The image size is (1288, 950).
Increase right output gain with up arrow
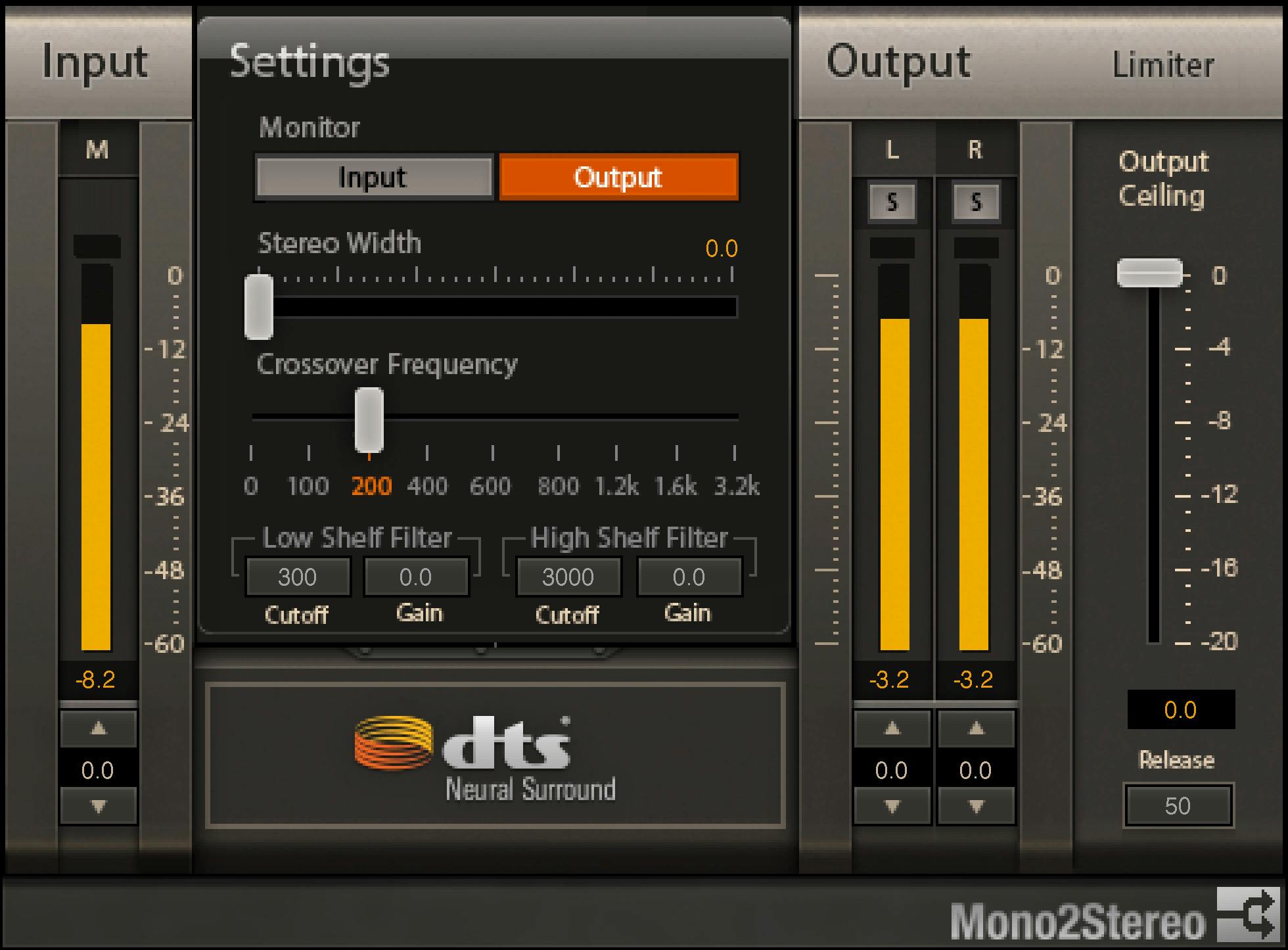pos(976,728)
